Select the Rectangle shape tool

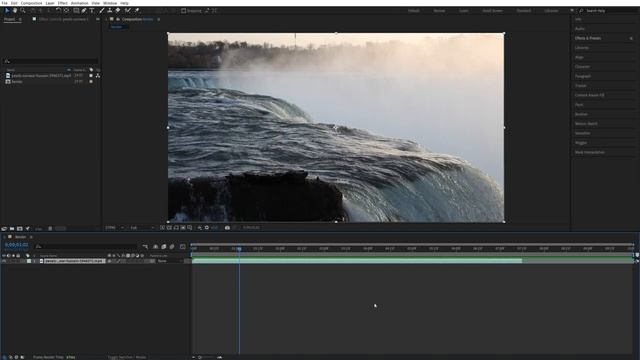76,11
